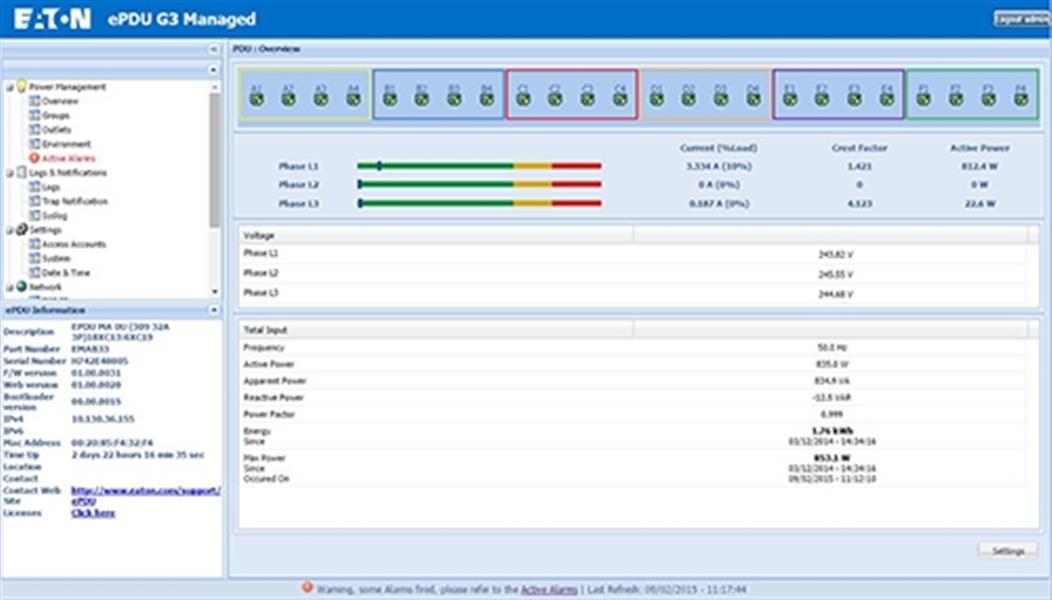The width and height of the screenshot is (1052, 600).
Task: Click the Phase L1 load bar
Action: click(479, 166)
